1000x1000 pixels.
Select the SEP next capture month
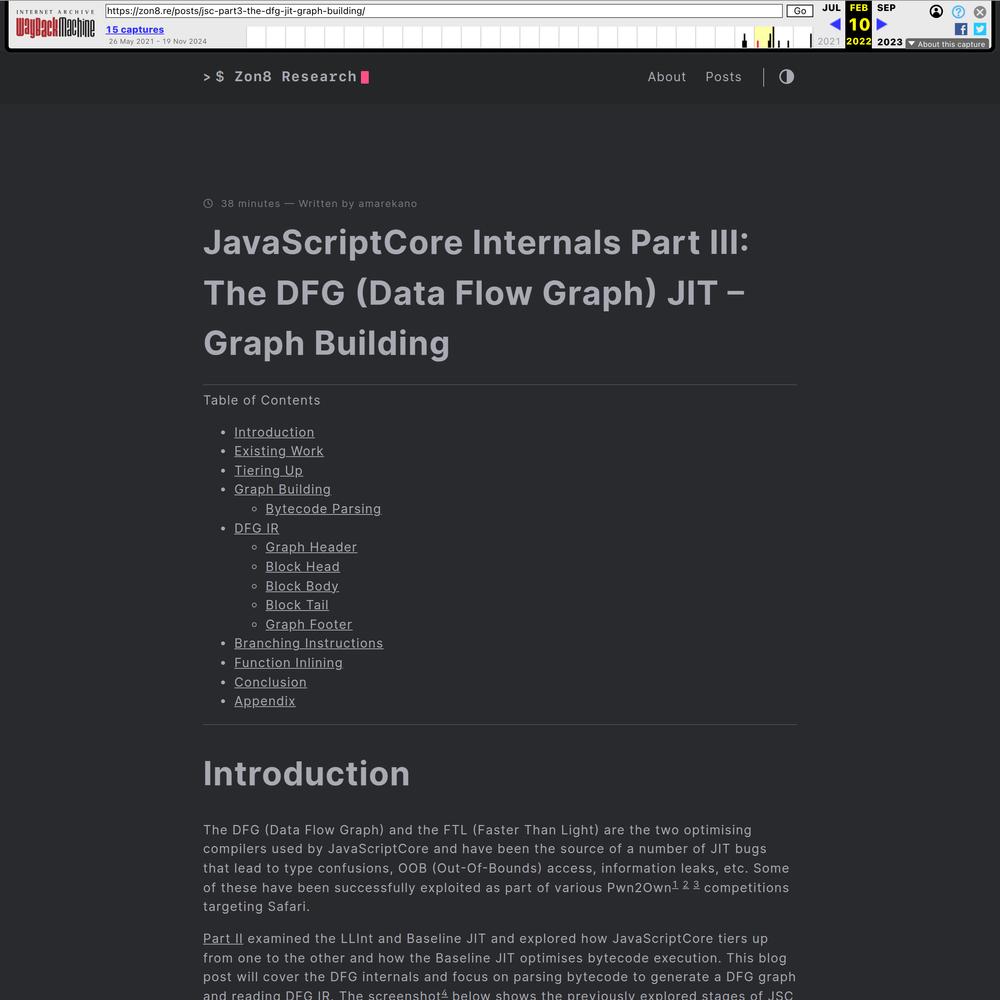(x=886, y=8)
